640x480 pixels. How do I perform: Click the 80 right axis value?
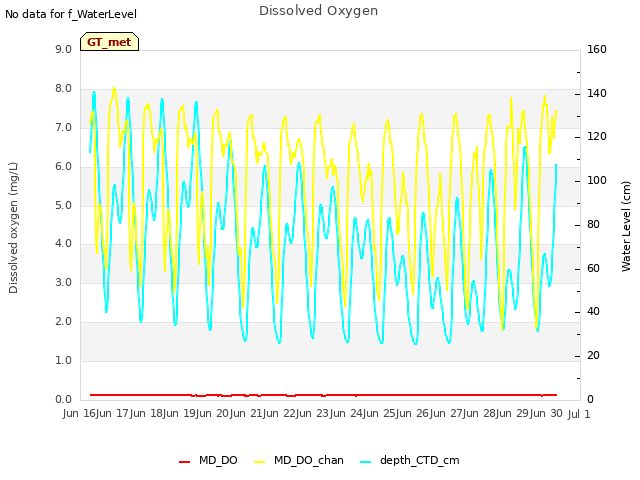pos(593,224)
